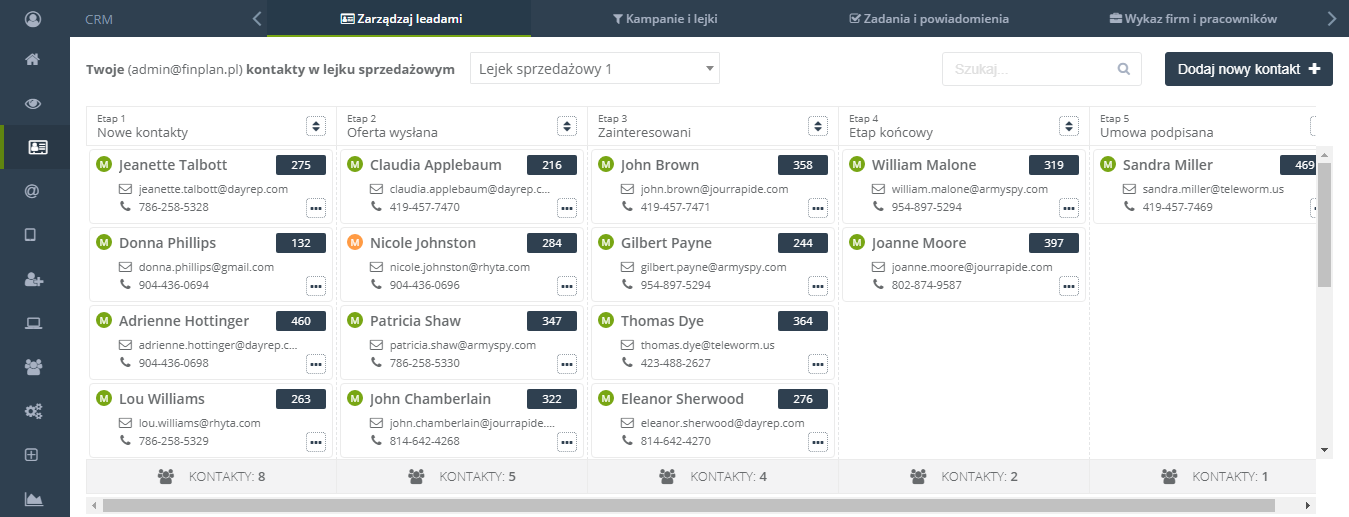Screen dimensions: 1349x517
Task: Open the Jeanette Talbott contact name
Action: pyautogui.click(x=173, y=165)
